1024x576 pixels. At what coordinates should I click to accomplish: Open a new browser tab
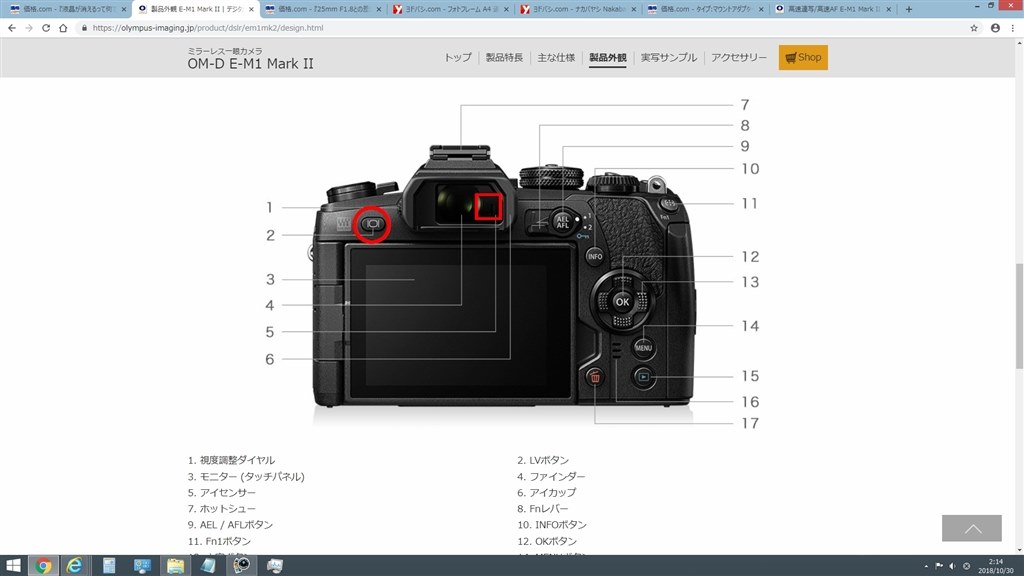[x=908, y=9]
